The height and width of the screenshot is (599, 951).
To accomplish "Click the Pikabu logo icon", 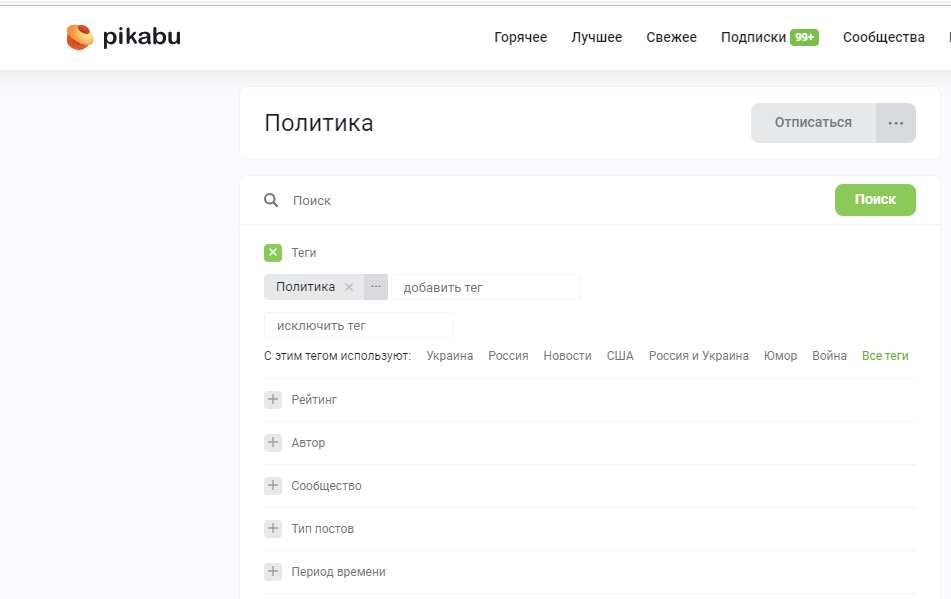I will (x=80, y=37).
